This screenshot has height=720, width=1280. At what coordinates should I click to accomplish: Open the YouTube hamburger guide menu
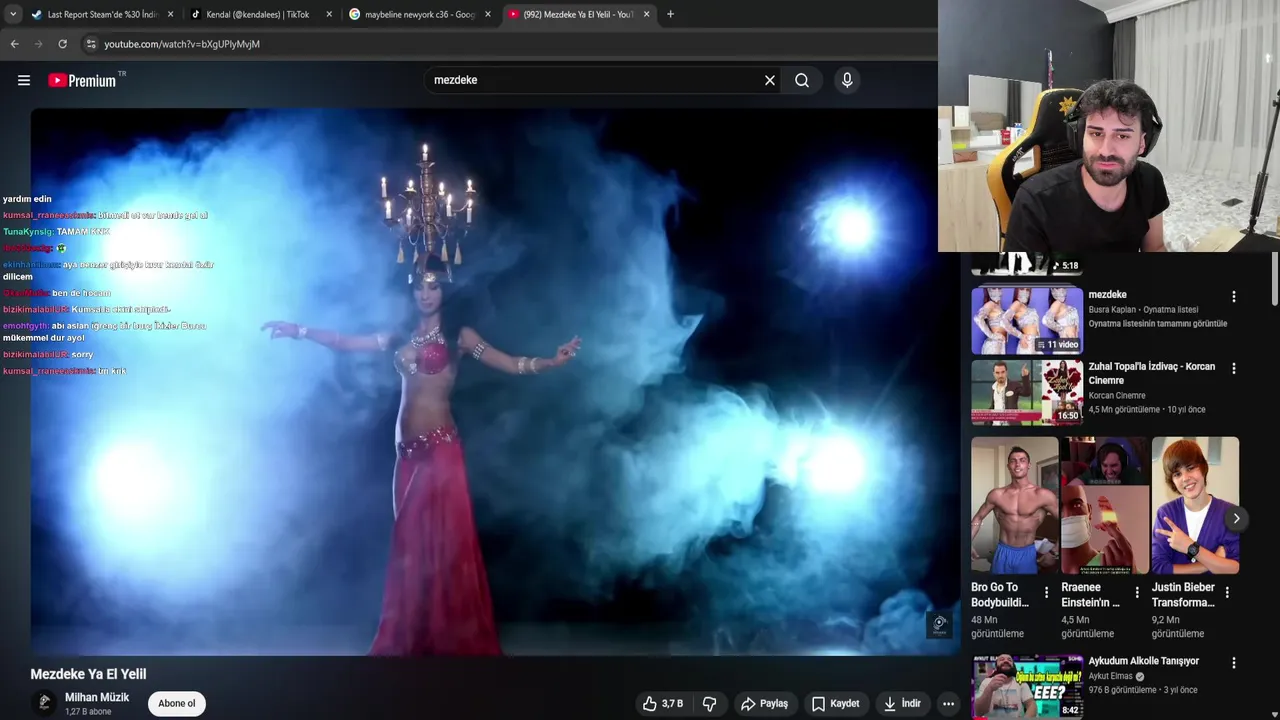(24, 80)
